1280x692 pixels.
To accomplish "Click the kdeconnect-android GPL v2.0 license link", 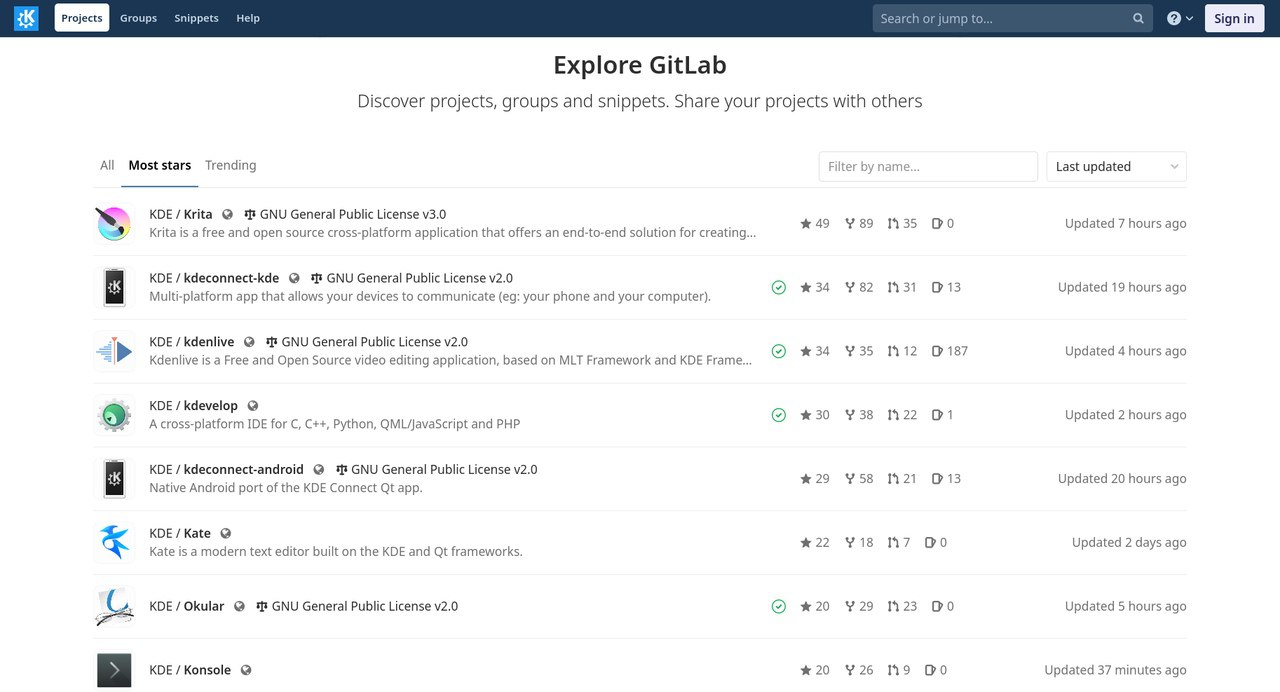I will (x=436, y=469).
